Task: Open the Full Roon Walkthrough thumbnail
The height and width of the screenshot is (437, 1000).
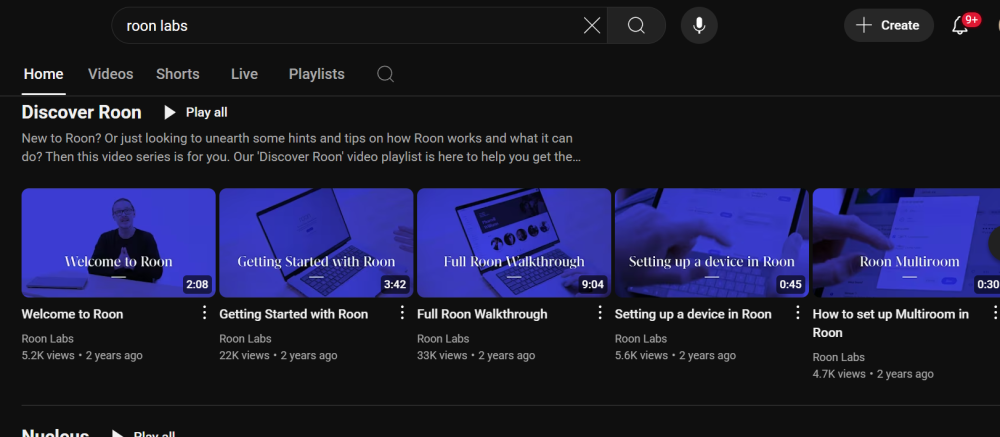Action: 514,242
